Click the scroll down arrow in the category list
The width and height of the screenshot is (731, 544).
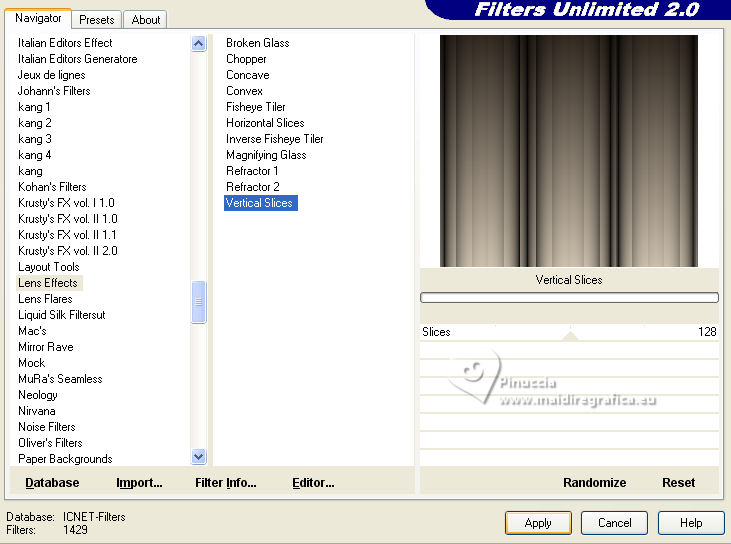tap(199, 456)
